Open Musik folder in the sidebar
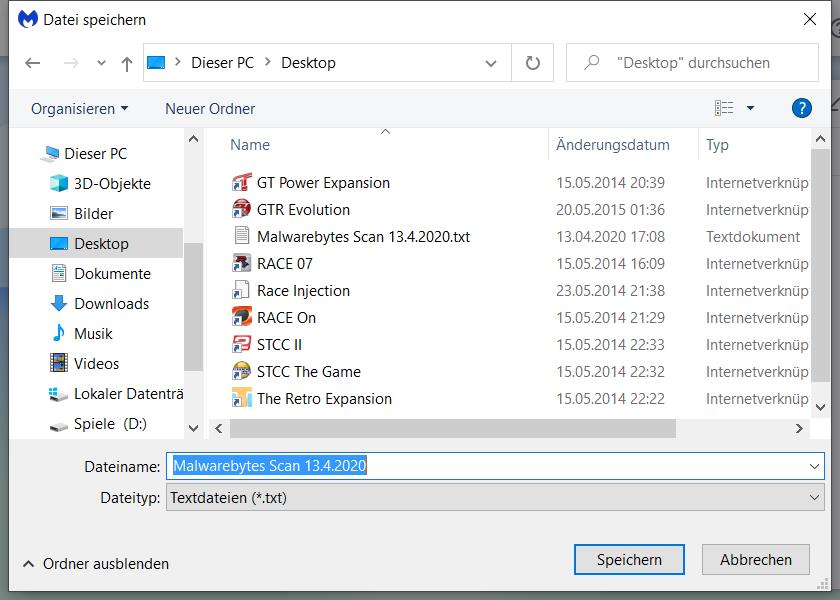Viewport: 840px width, 600px height. [93, 334]
